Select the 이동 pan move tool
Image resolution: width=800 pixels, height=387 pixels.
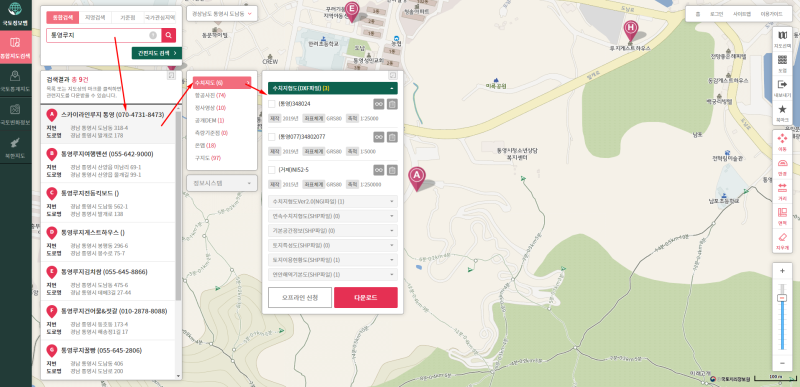click(782, 141)
